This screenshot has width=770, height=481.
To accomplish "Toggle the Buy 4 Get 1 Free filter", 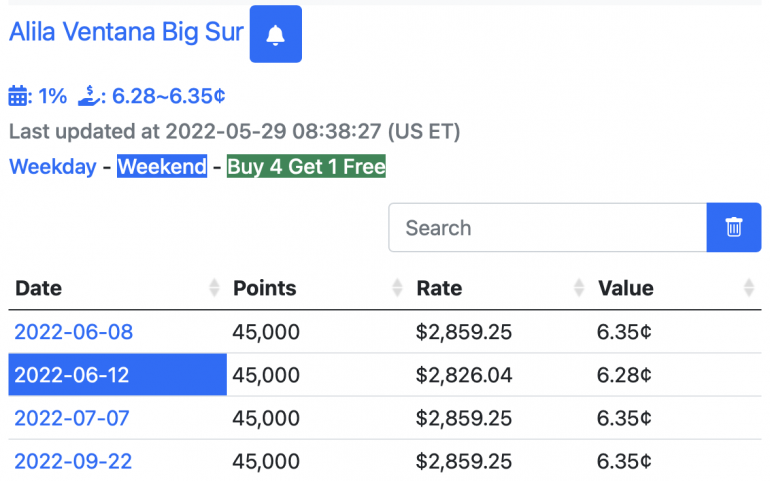I will coord(306,166).
